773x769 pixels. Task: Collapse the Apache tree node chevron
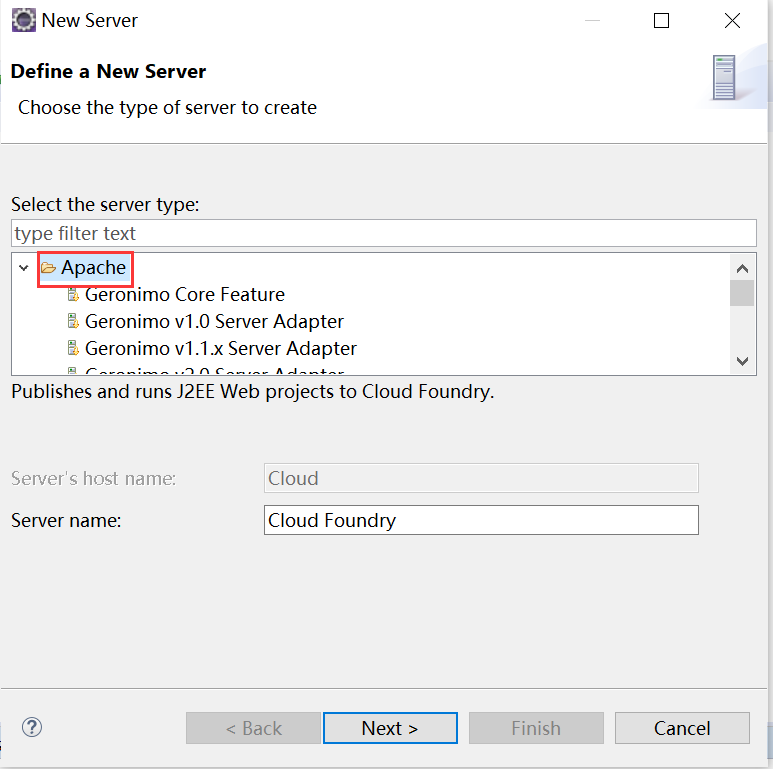tap(24, 268)
